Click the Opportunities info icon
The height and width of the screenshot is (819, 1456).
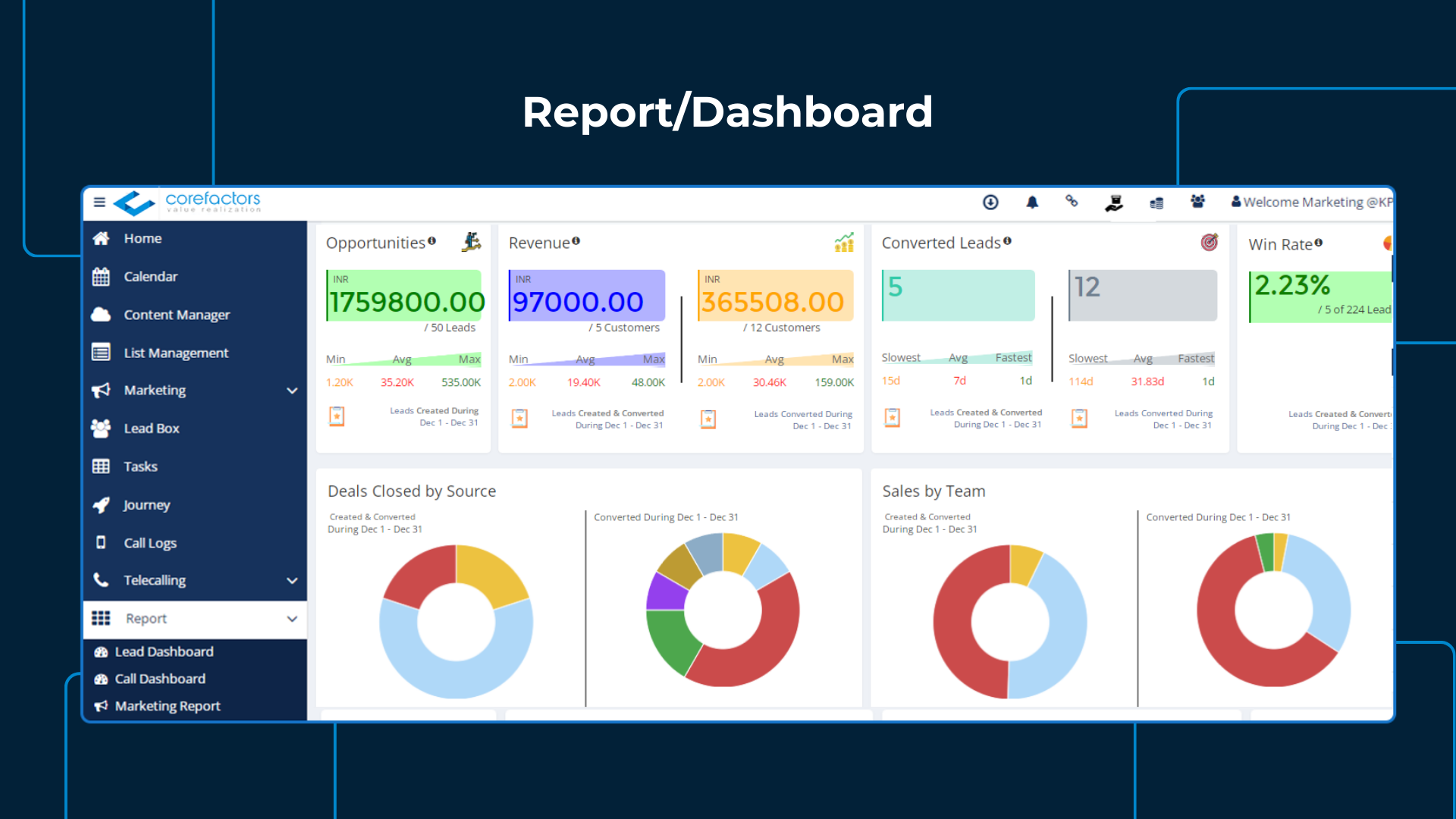[431, 241]
